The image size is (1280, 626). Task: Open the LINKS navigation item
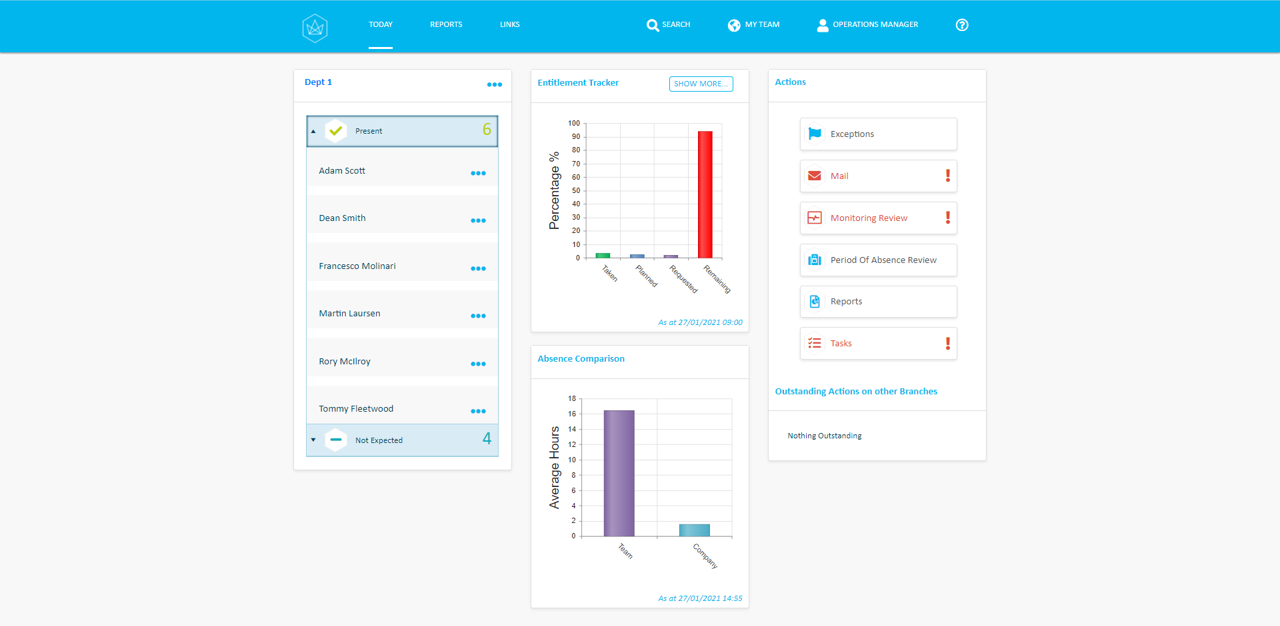(509, 24)
